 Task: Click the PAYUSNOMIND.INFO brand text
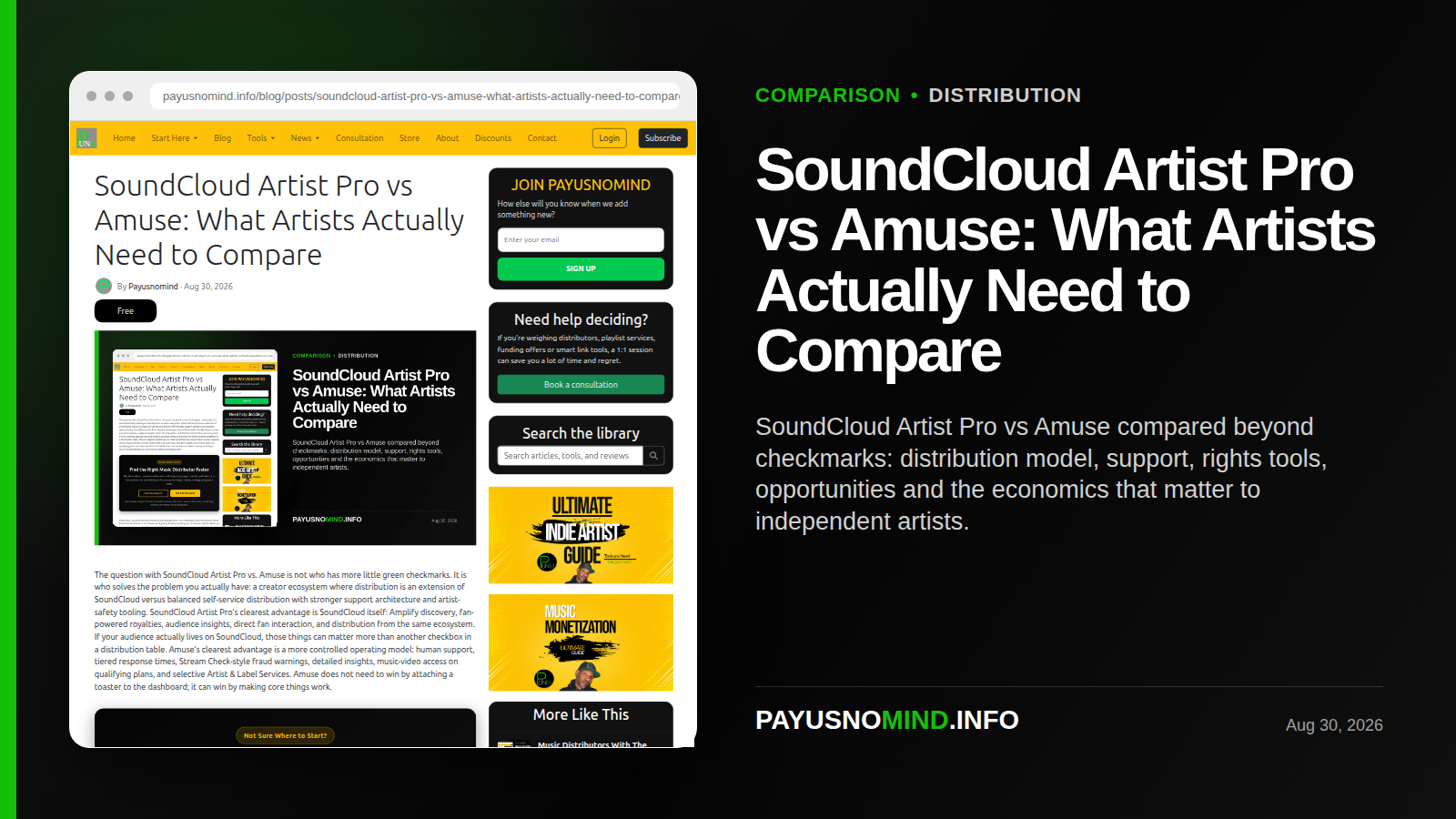click(x=887, y=720)
